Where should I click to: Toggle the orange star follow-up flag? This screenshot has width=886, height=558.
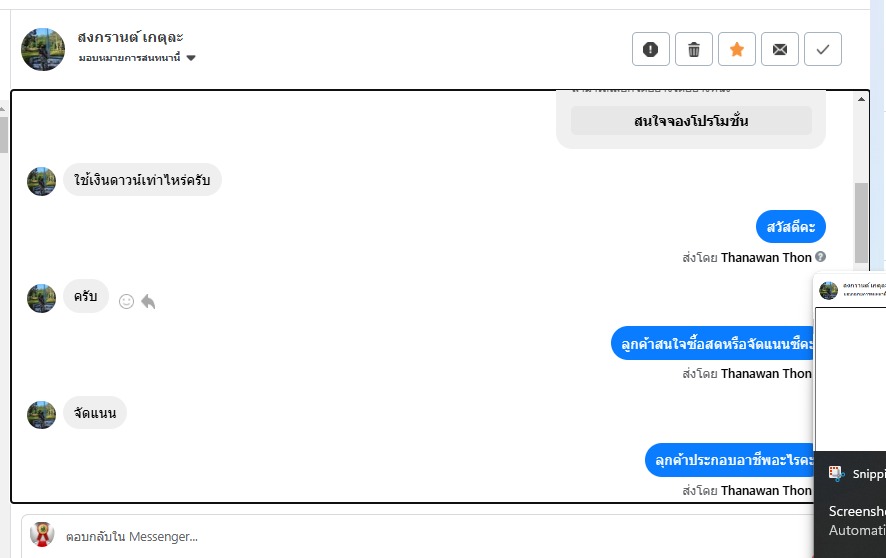click(x=737, y=49)
